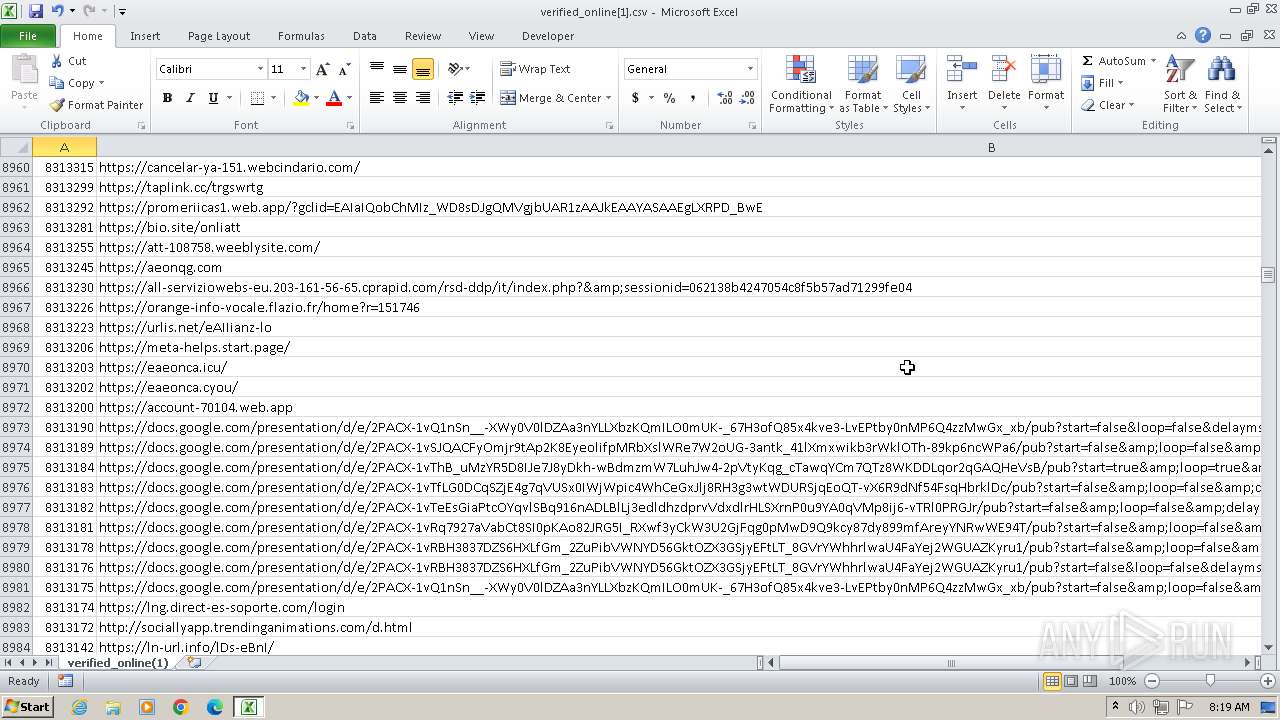Click the Merge & Center button
This screenshot has height=720, width=1280.
click(551, 98)
